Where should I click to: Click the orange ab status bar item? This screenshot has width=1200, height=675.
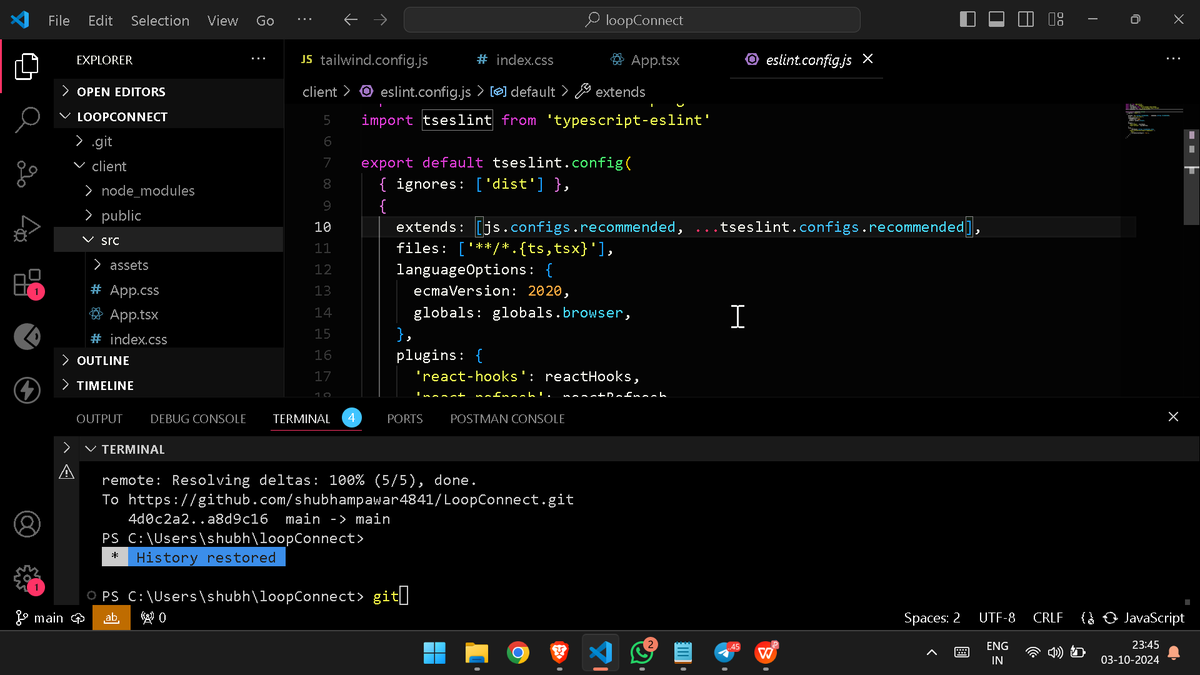(111, 618)
